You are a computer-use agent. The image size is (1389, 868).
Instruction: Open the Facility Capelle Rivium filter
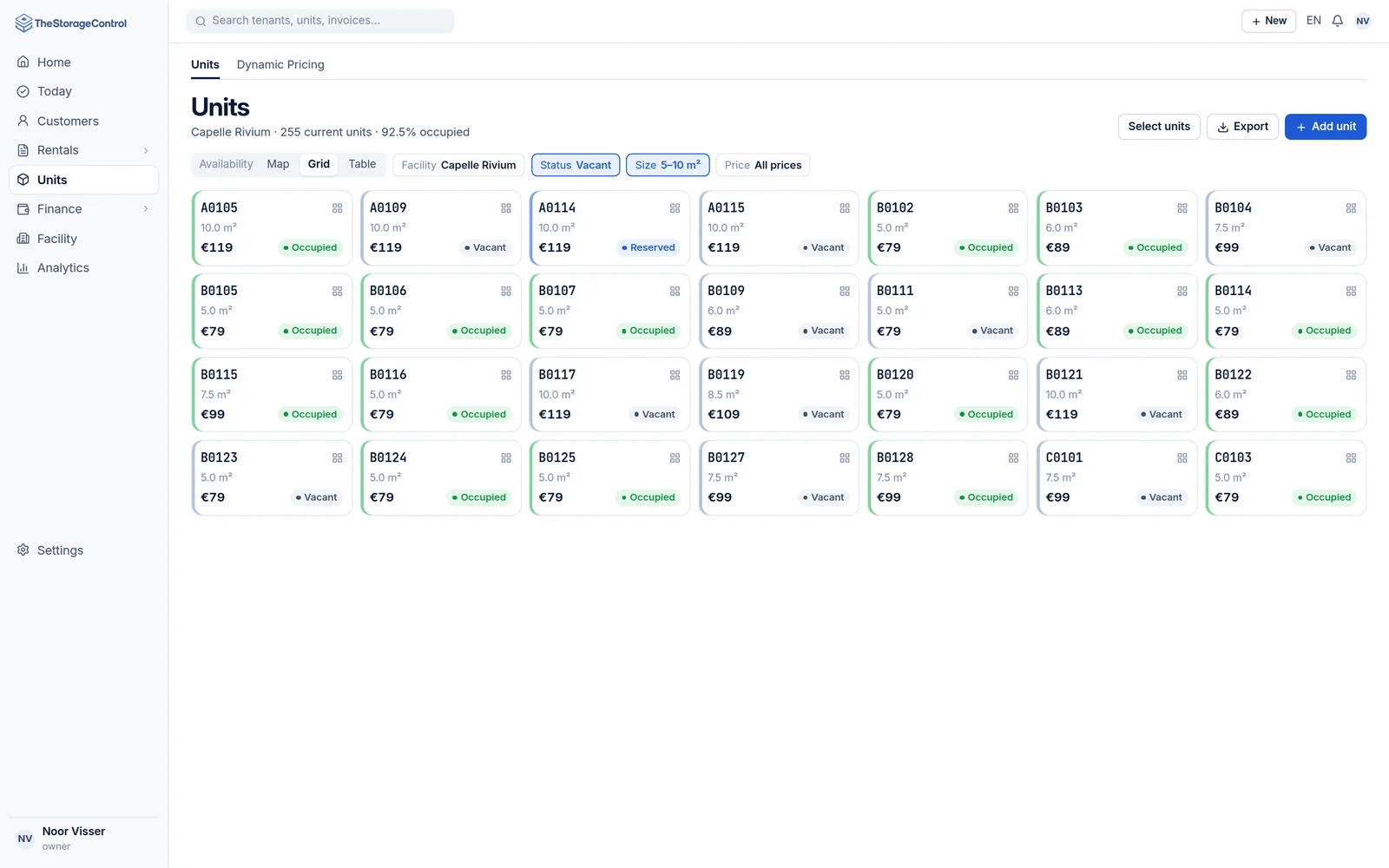458,165
